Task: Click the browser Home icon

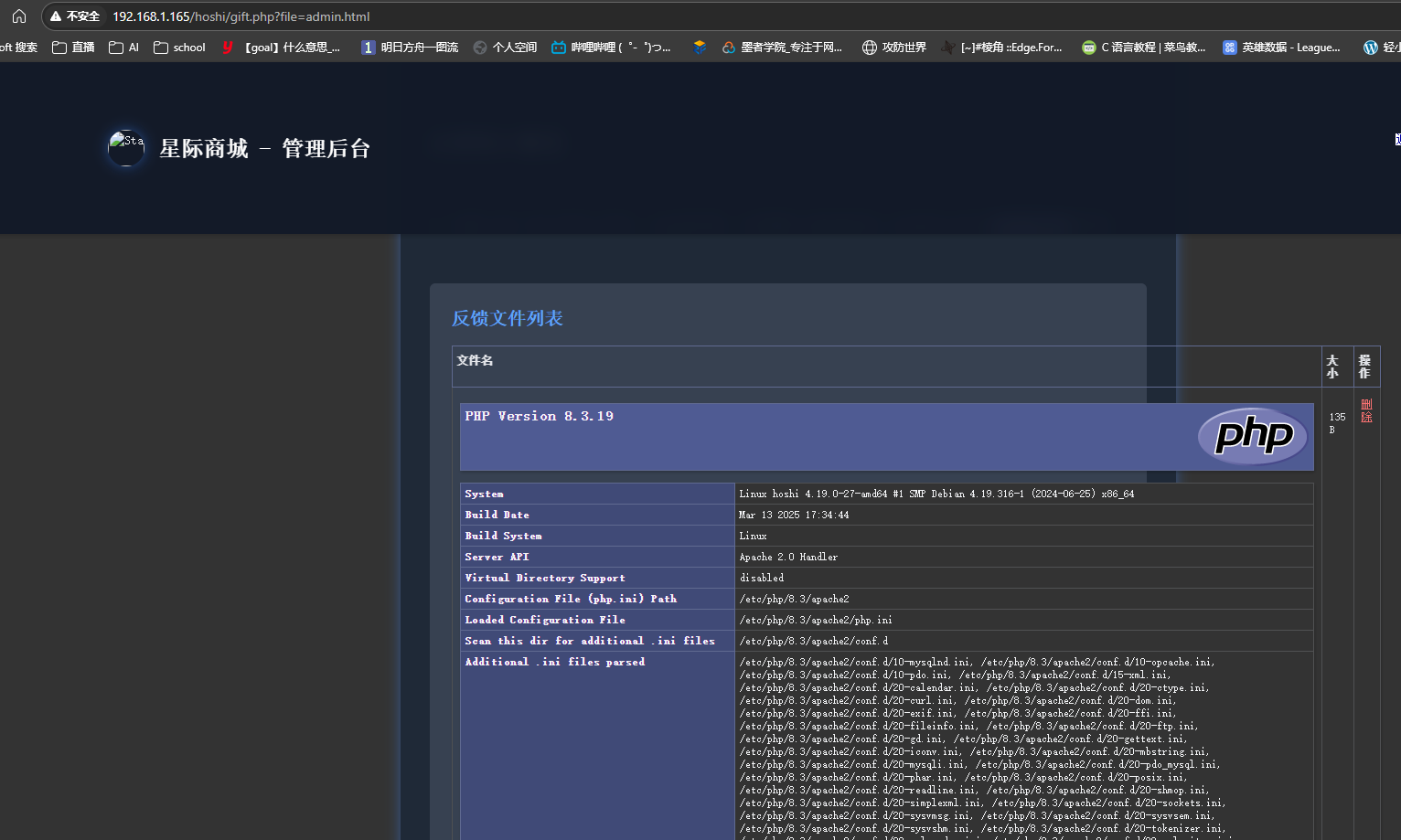Action: (x=19, y=16)
